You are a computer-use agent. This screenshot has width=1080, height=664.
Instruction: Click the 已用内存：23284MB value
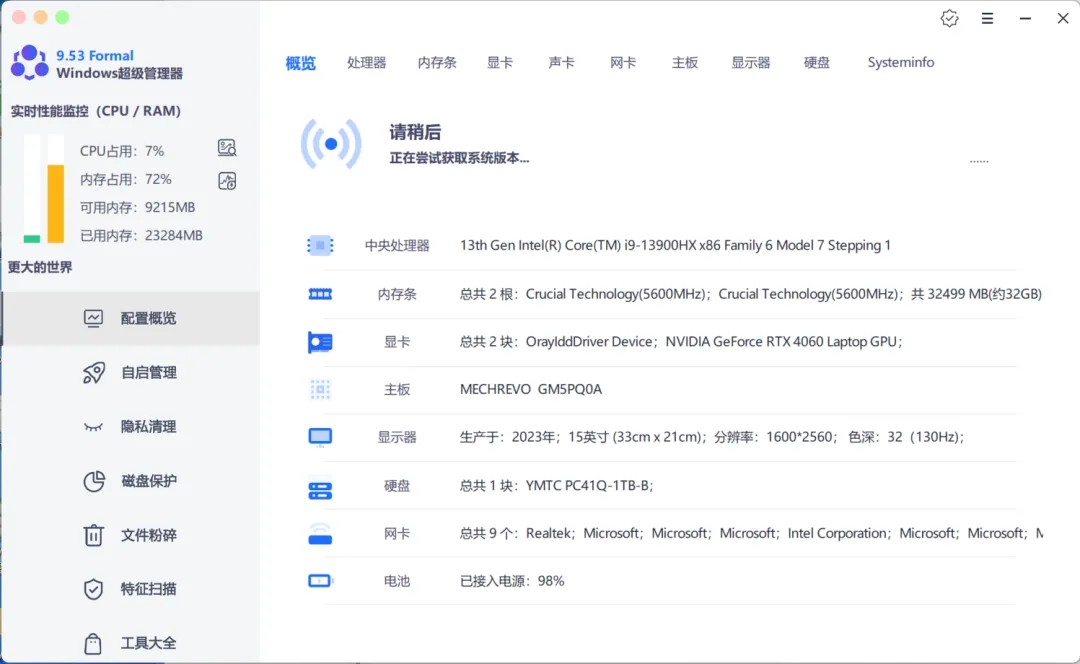click(141, 236)
